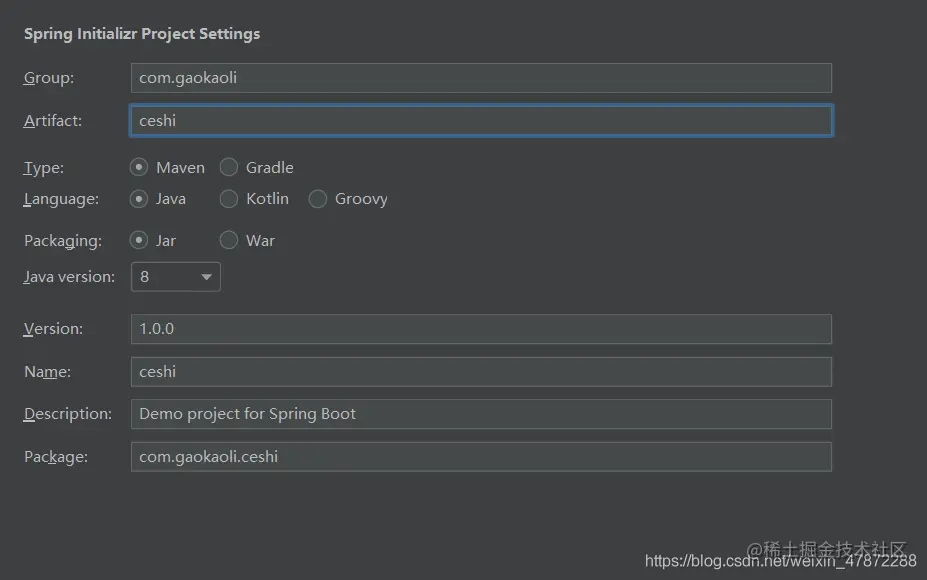927x580 pixels.
Task: Select the Maven type radio button
Action: (138, 167)
